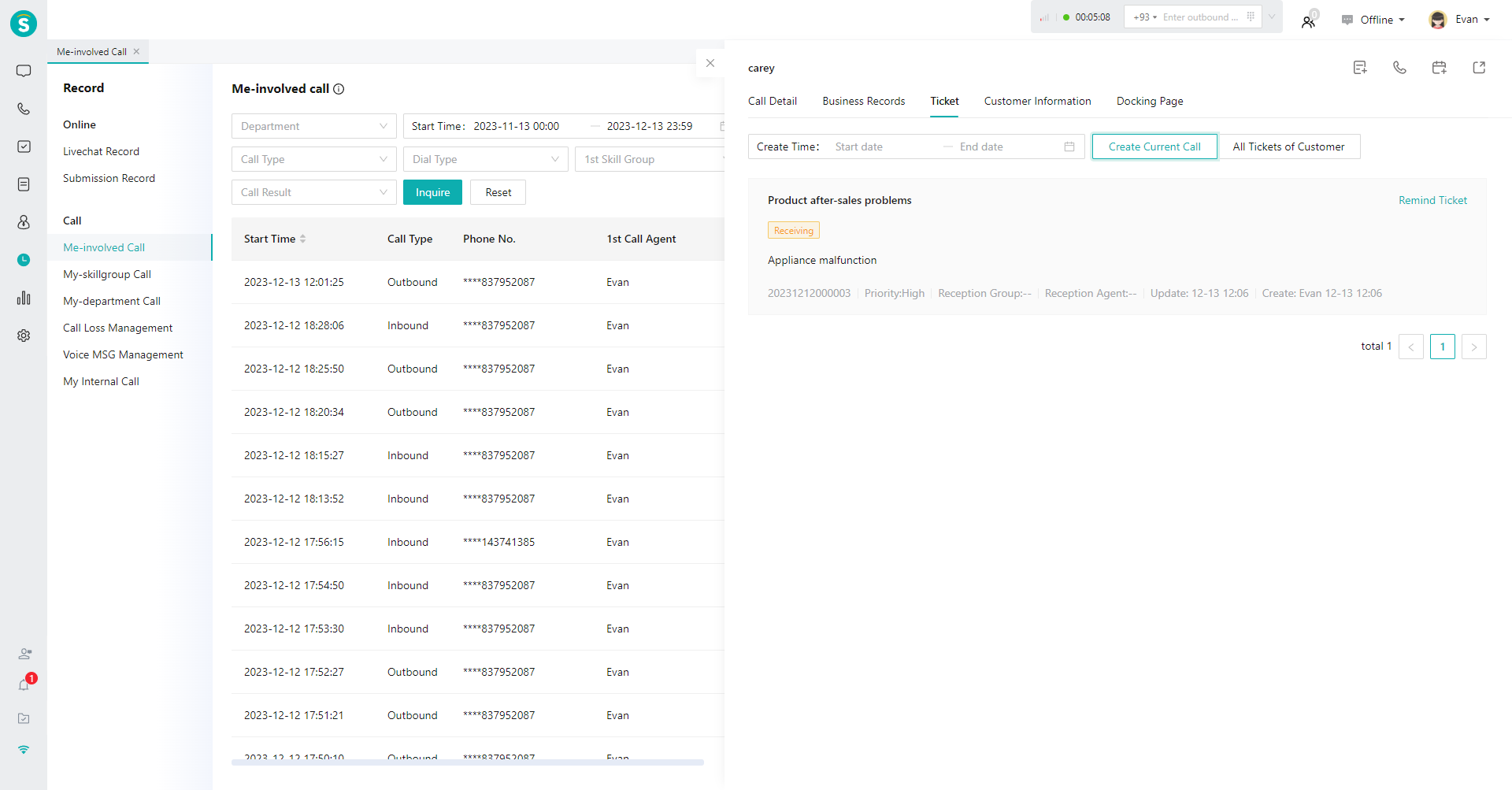Open the Evan user account menu

coord(1459,20)
